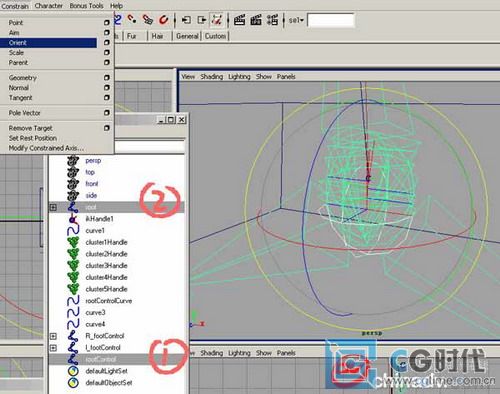
Task: Toggle the construction history toolbar icon
Action: 217,20
